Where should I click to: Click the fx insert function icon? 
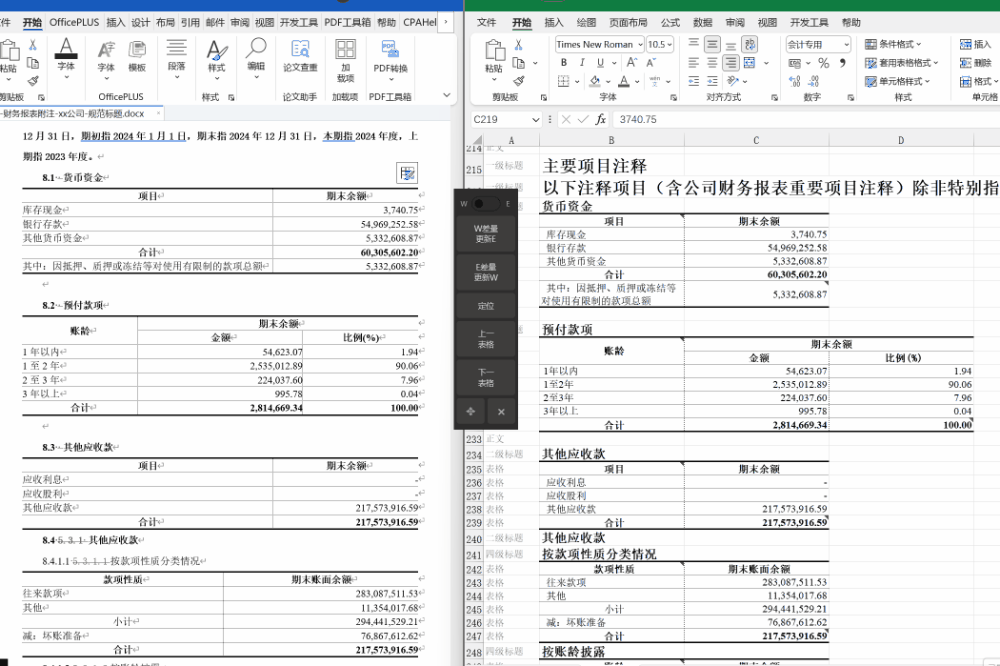(600, 119)
